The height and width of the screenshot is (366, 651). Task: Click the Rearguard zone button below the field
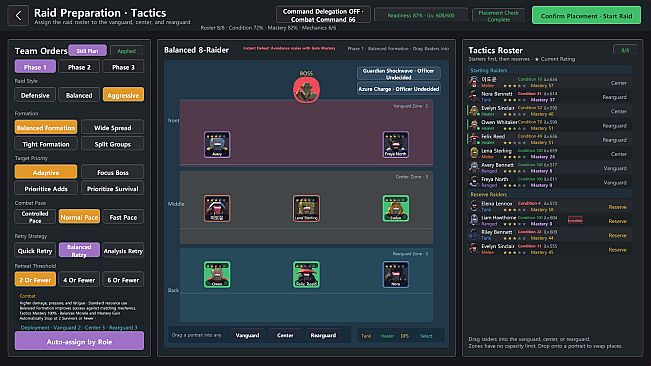(323, 335)
